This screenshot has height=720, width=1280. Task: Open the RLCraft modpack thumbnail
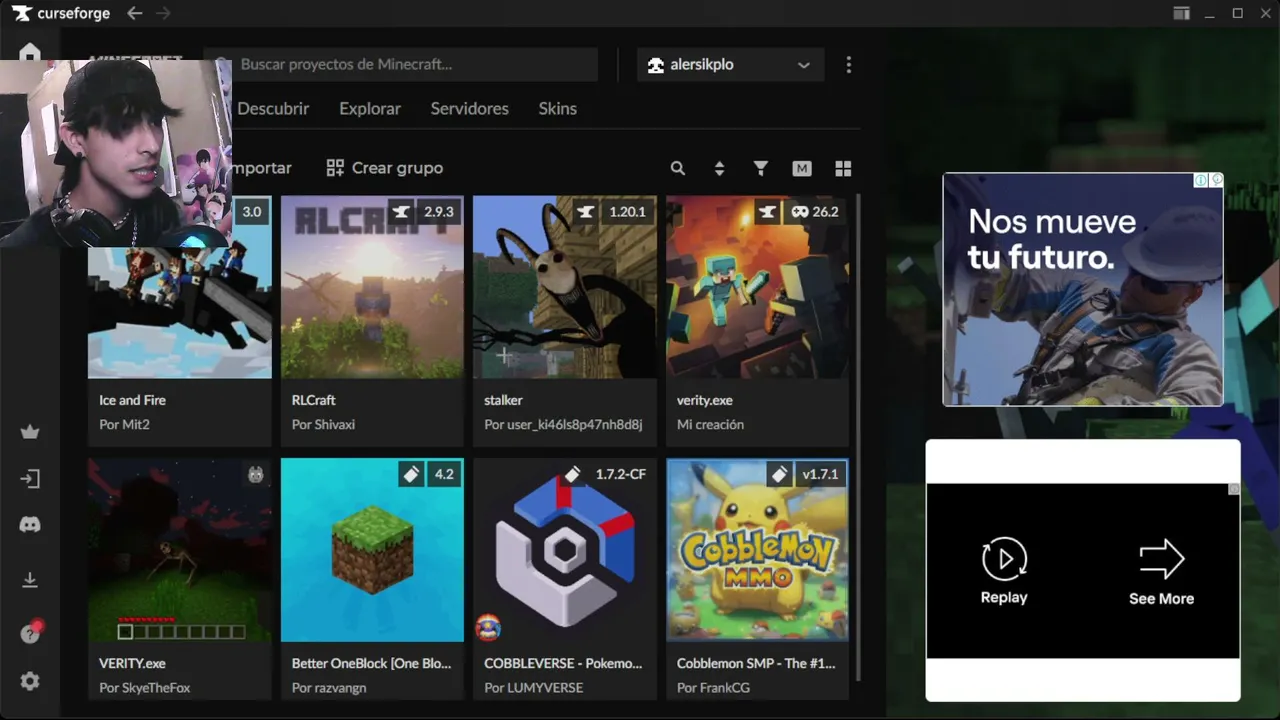372,287
